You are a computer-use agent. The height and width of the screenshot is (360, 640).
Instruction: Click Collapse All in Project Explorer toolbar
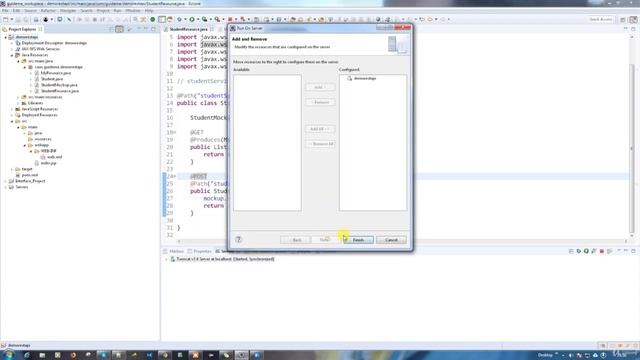point(111,29)
